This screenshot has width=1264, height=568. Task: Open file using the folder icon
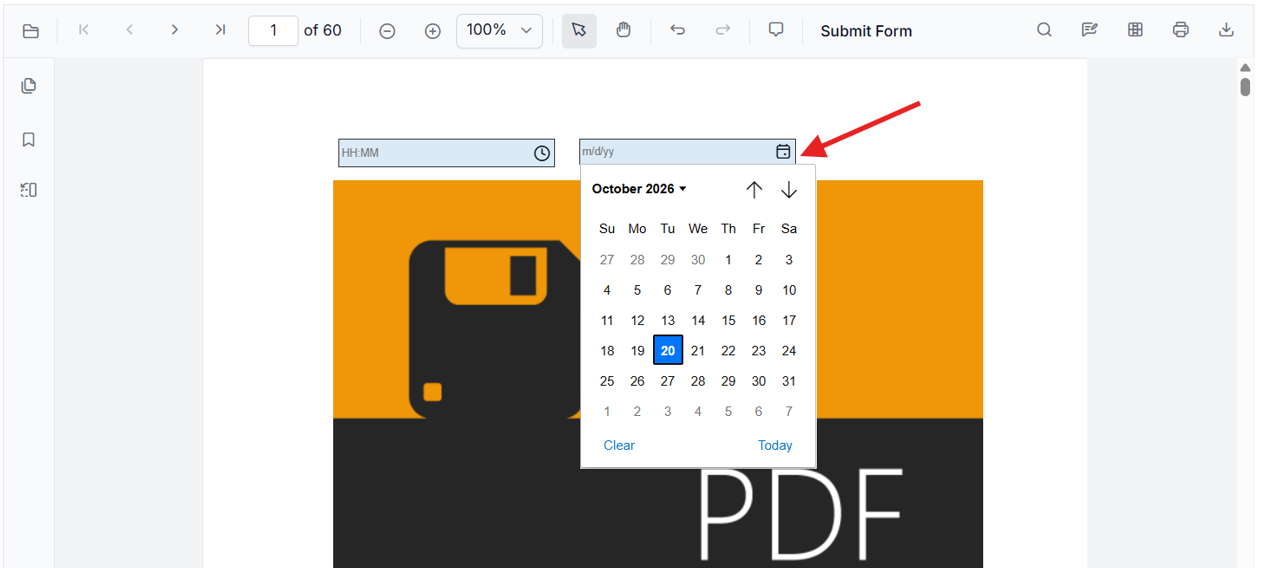point(31,31)
